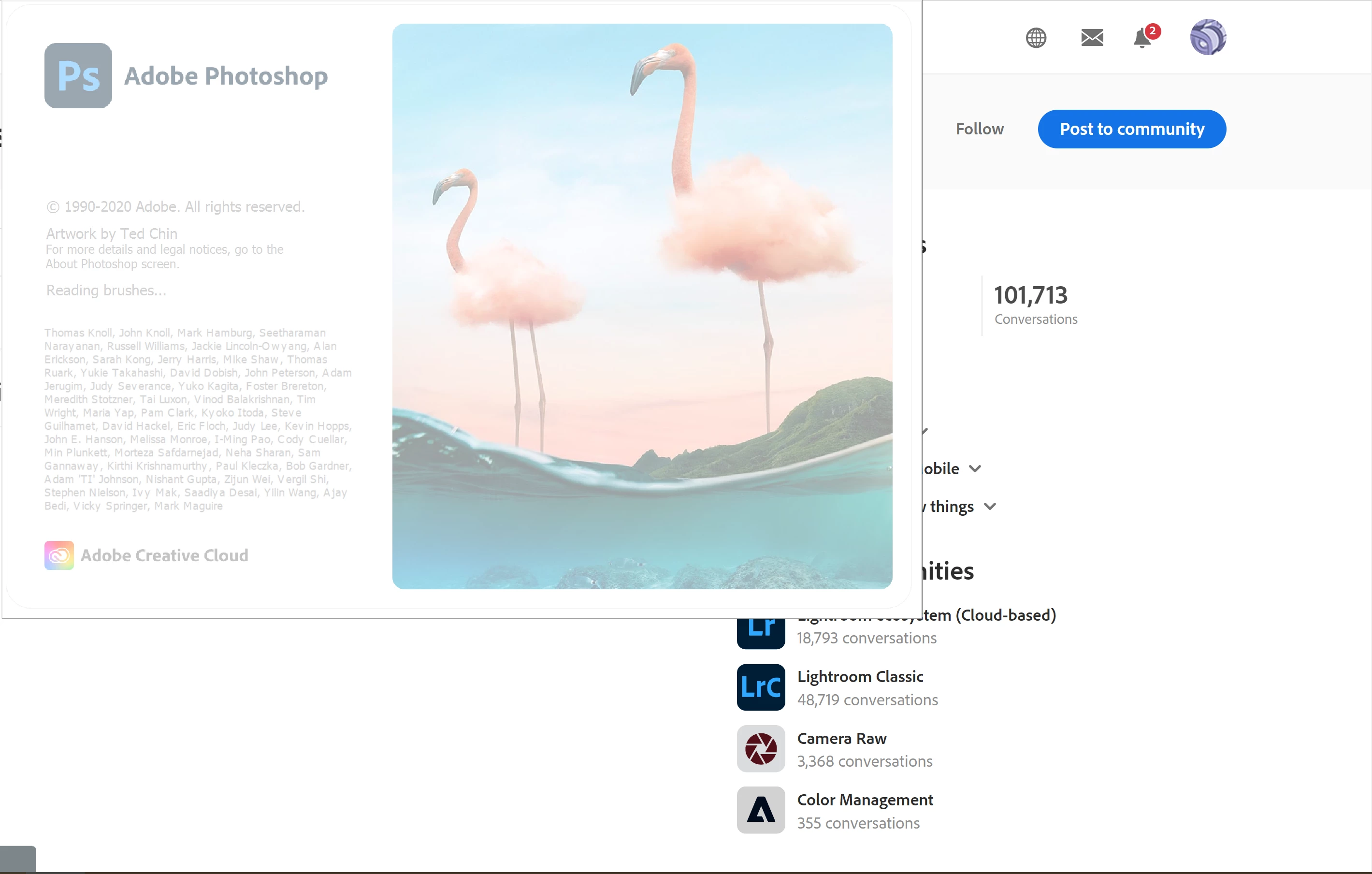This screenshot has height=874, width=1372.
Task: Click the flamingo splash artwork image
Action: tap(642, 306)
